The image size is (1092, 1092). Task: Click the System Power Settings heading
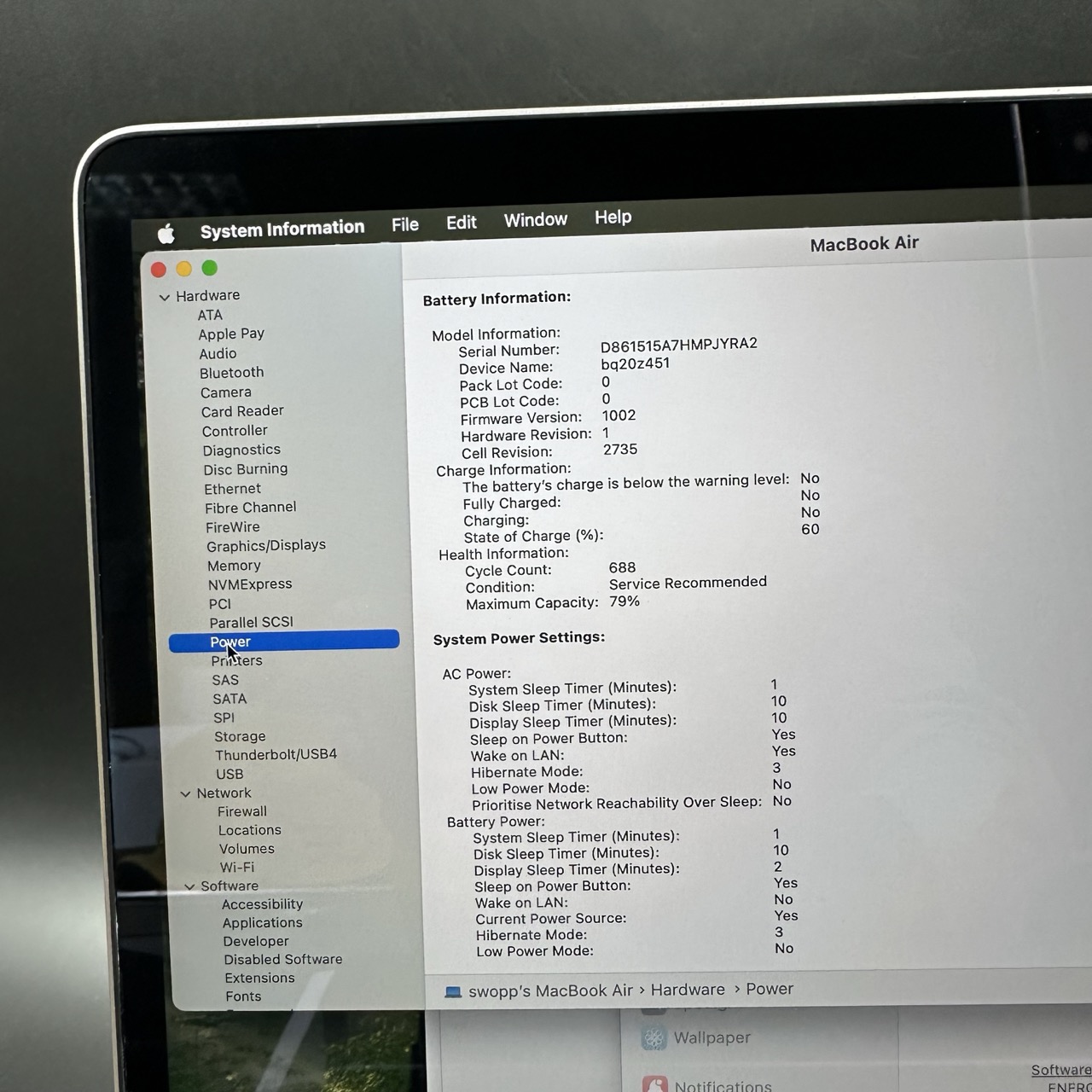click(x=519, y=639)
